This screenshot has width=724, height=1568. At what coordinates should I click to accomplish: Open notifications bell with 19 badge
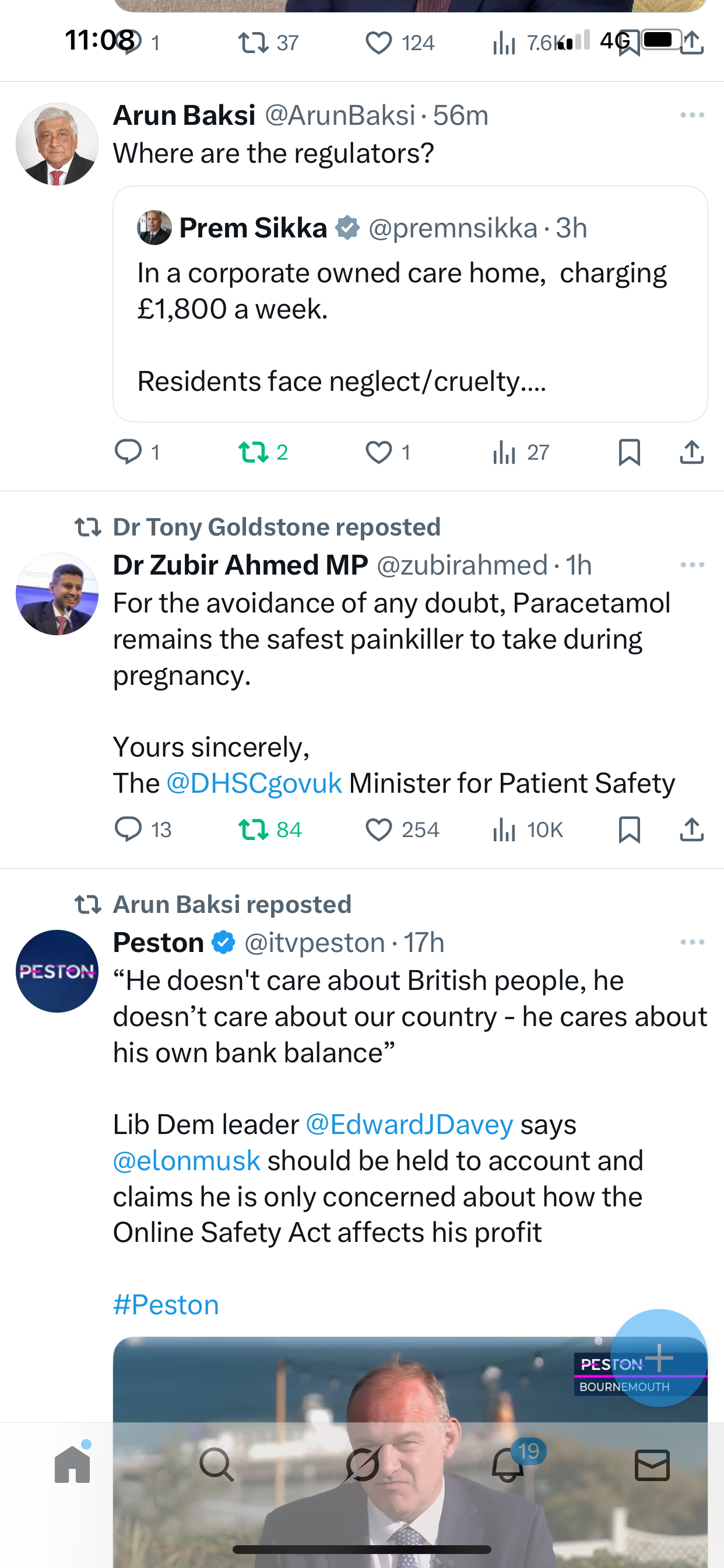[508, 1464]
